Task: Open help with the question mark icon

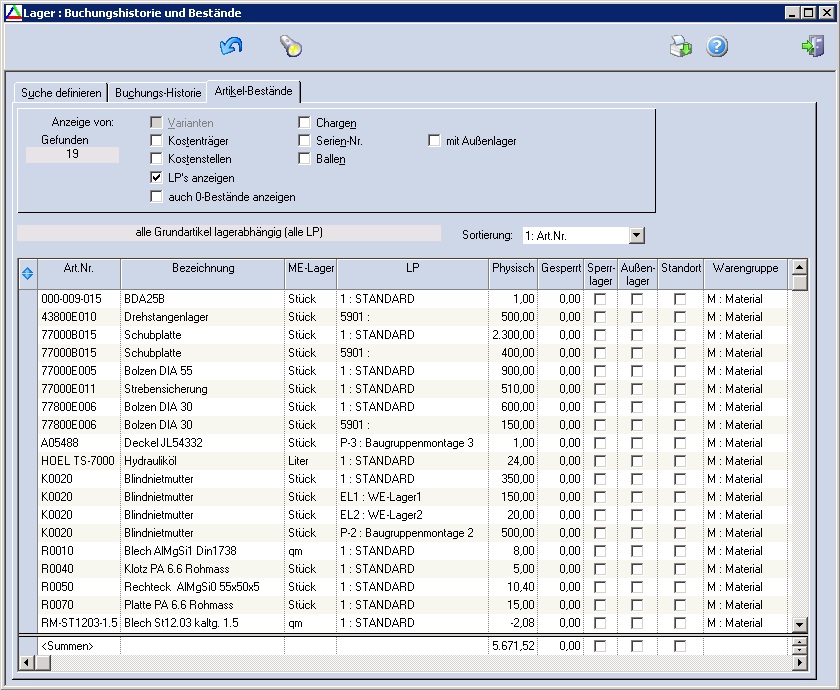Action: tap(717, 46)
